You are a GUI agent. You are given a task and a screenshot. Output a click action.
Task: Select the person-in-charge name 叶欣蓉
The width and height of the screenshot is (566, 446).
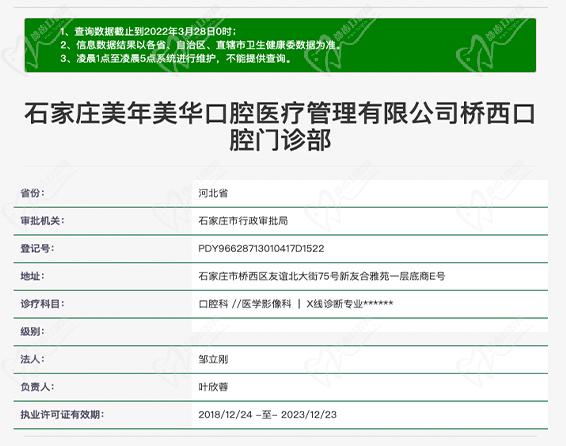[213, 387]
